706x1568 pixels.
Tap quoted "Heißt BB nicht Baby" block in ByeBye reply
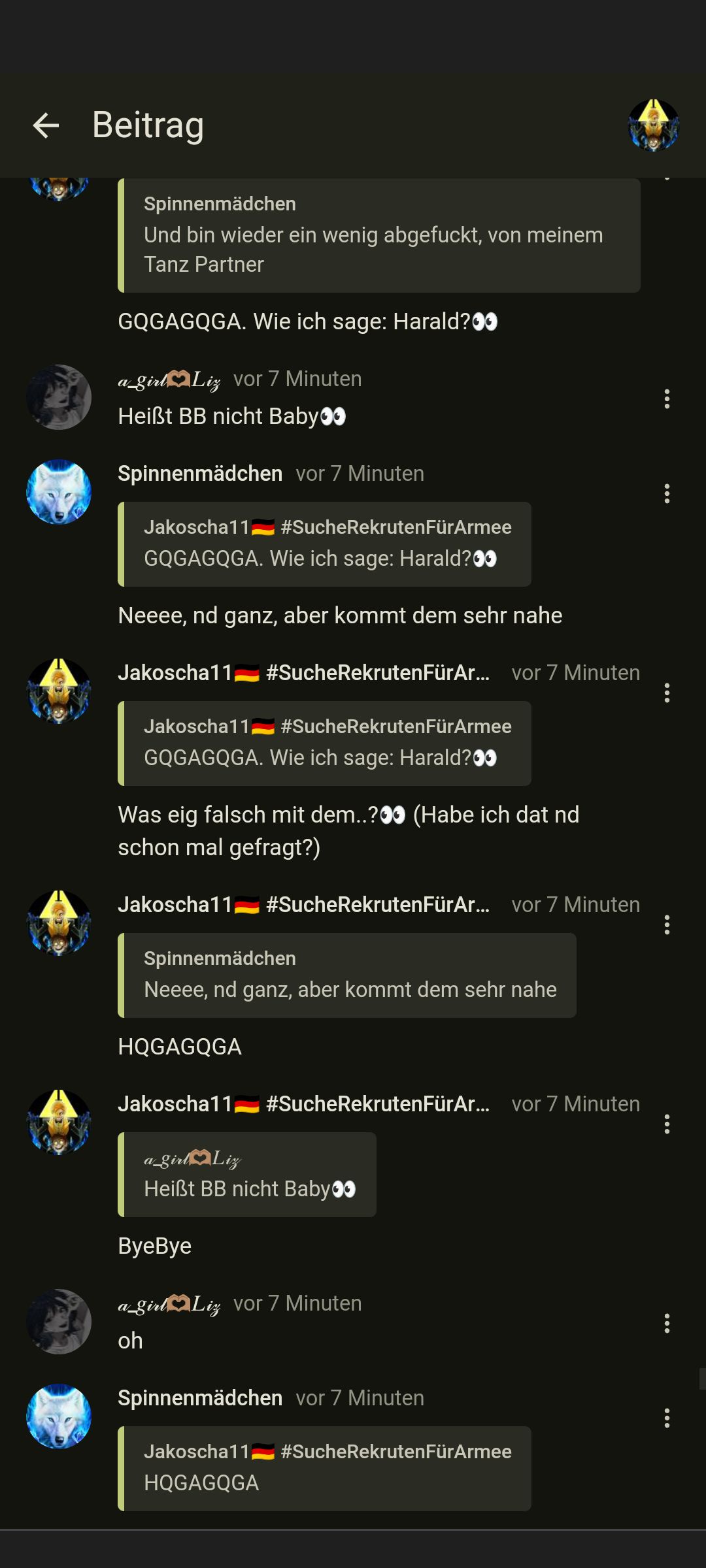(247, 1175)
